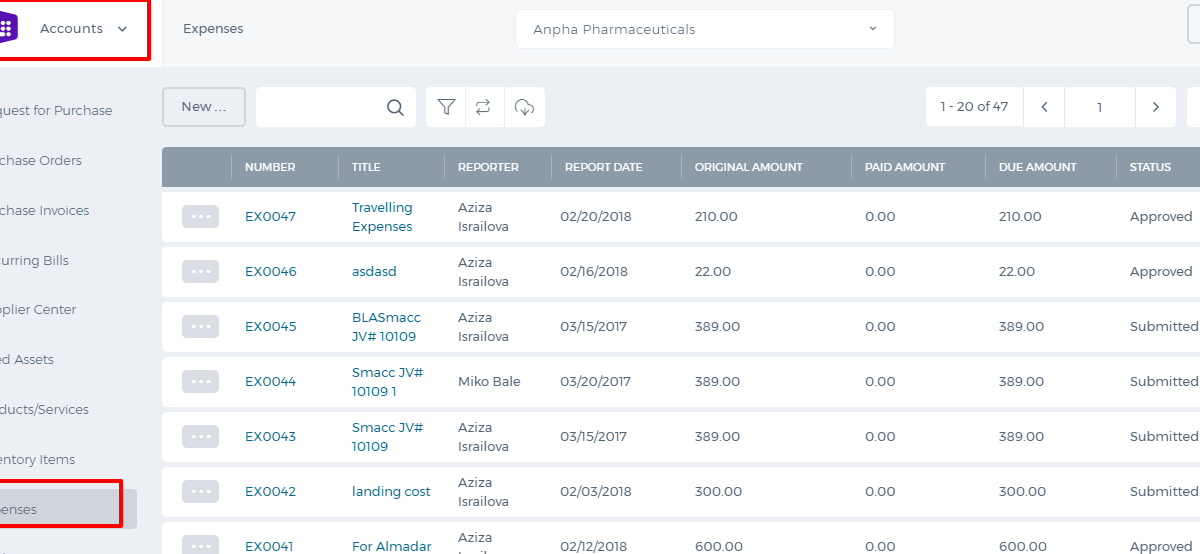The width and height of the screenshot is (1200, 554).
Task: Open row actions menu for EX0044
Action: pyautogui.click(x=200, y=381)
